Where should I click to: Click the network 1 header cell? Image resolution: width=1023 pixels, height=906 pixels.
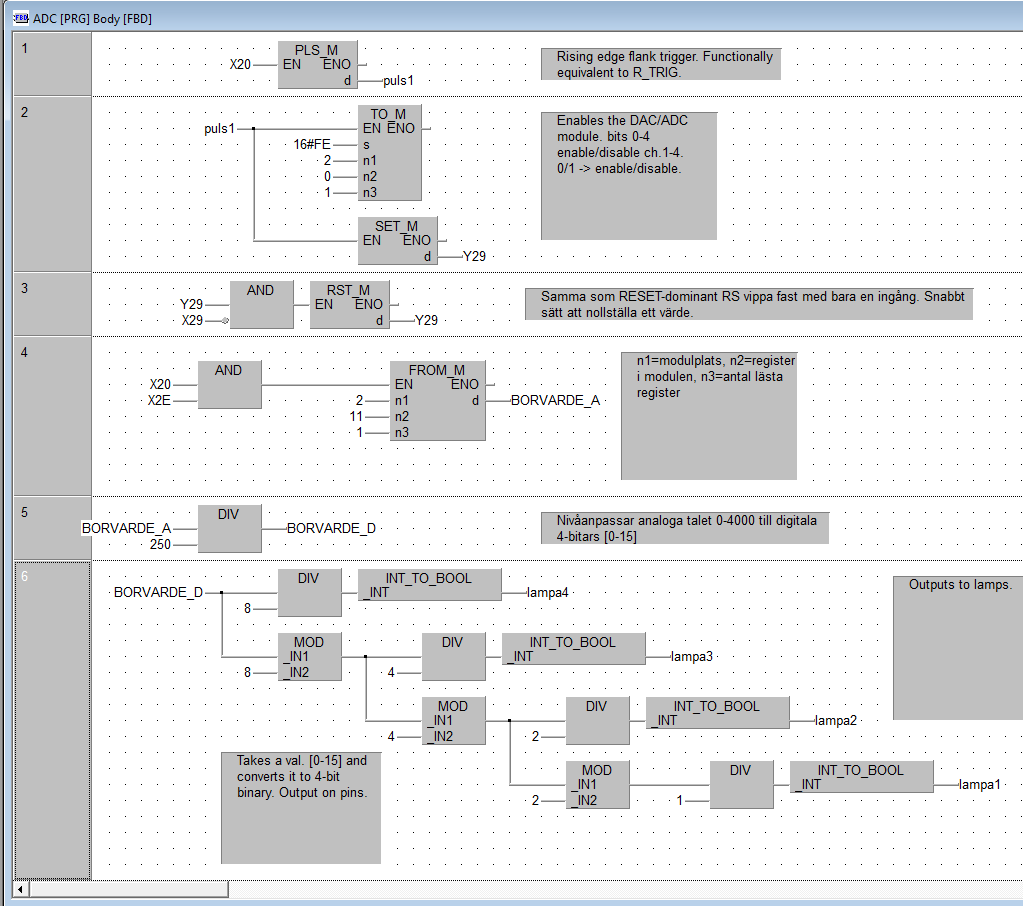point(53,64)
